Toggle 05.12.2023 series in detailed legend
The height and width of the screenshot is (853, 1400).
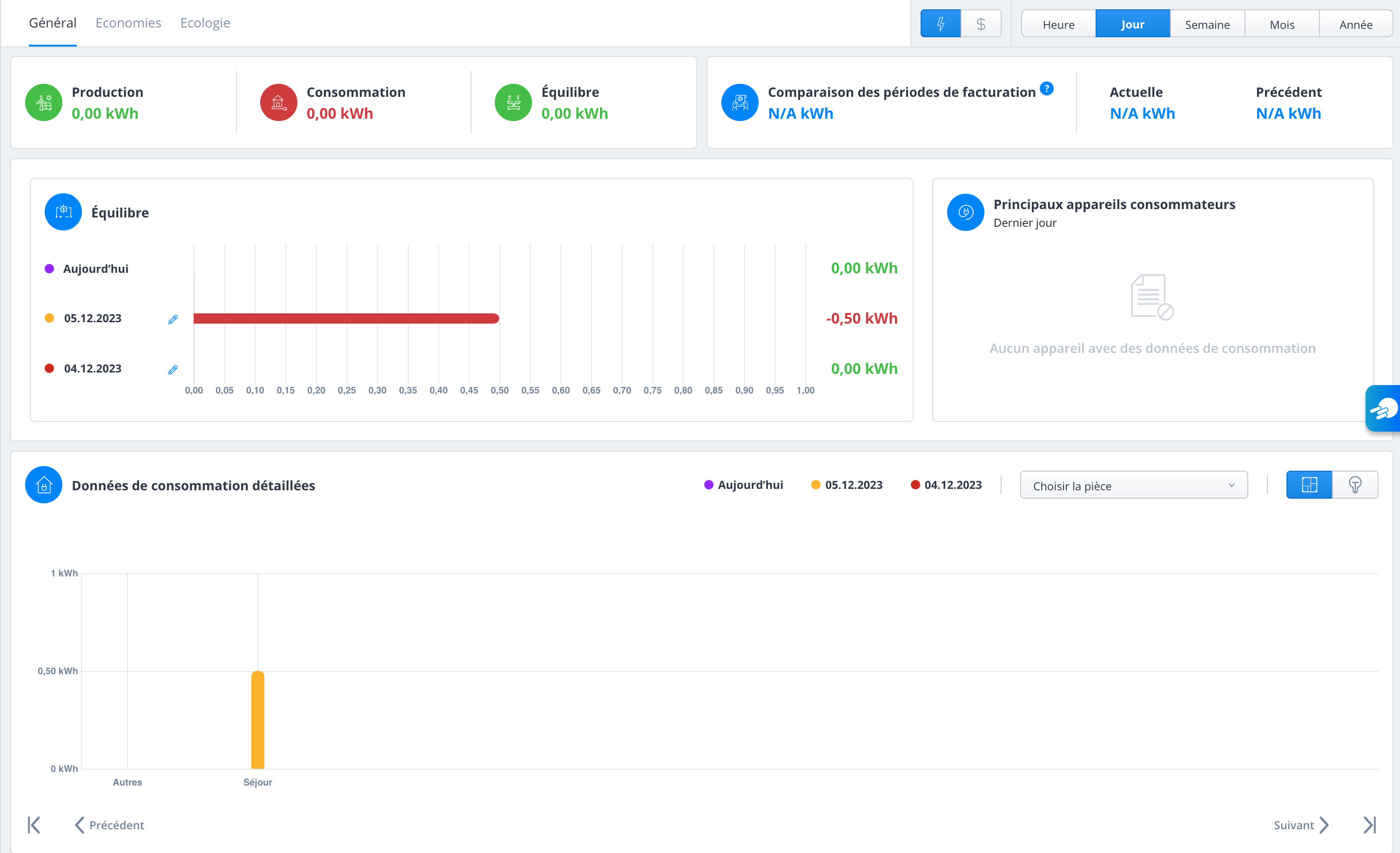847,485
